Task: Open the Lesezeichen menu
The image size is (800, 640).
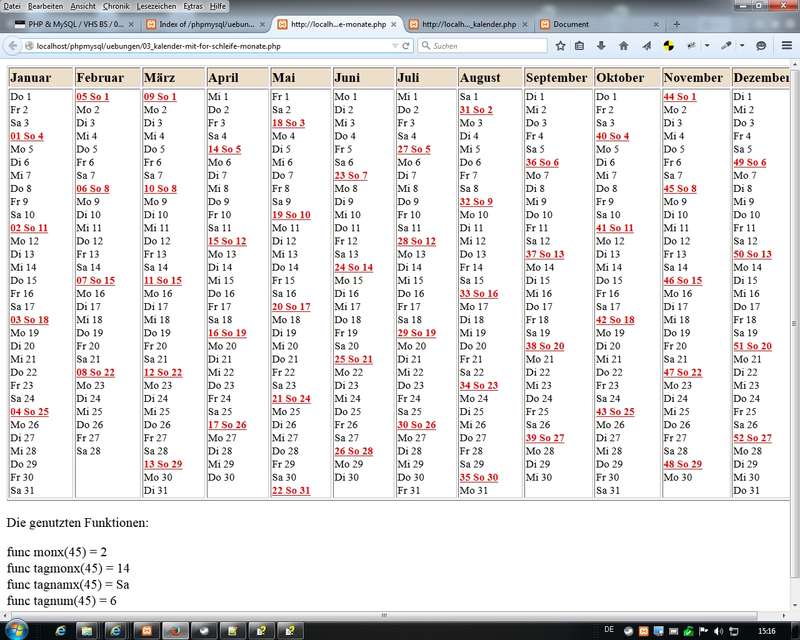Action: pyautogui.click(x=156, y=6)
